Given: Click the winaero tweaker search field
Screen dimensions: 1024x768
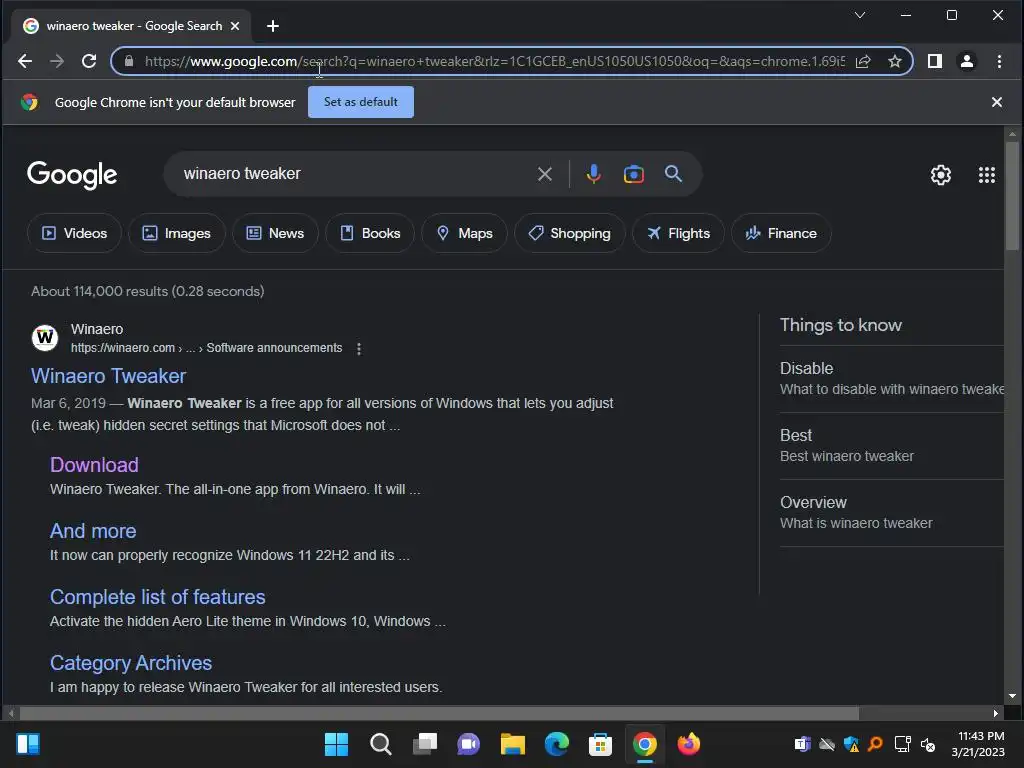Looking at the screenshot, I should 353,174.
